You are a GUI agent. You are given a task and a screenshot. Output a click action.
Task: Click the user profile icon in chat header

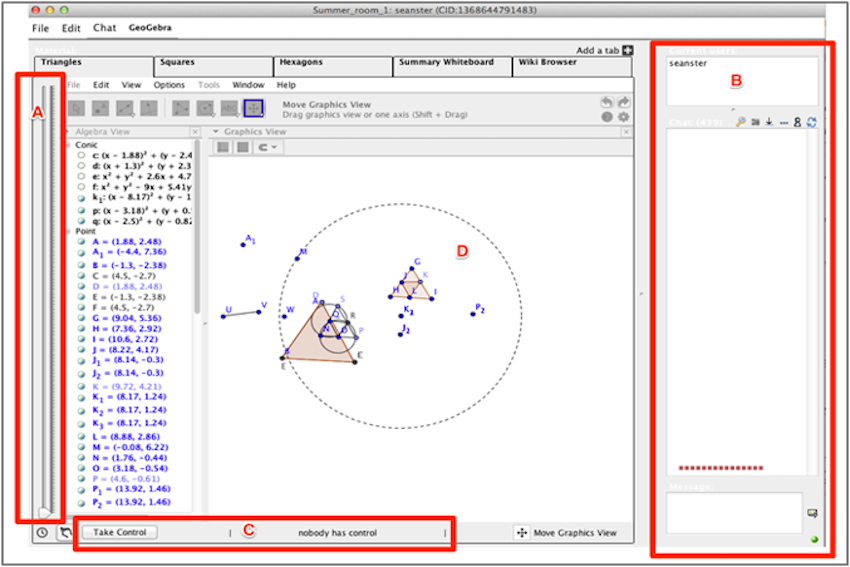(x=798, y=122)
